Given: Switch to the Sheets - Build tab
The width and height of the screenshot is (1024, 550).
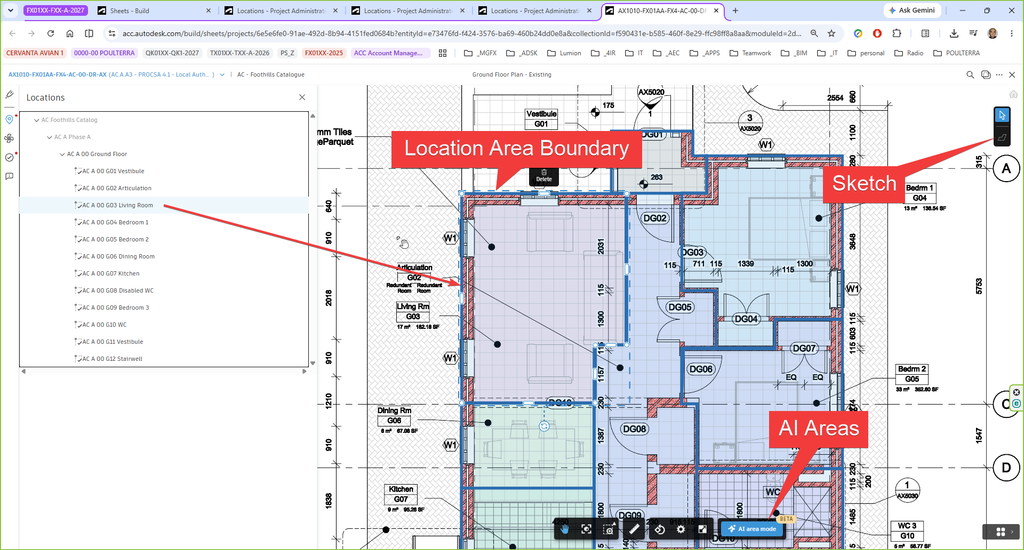Looking at the screenshot, I should [x=154, y=10].
